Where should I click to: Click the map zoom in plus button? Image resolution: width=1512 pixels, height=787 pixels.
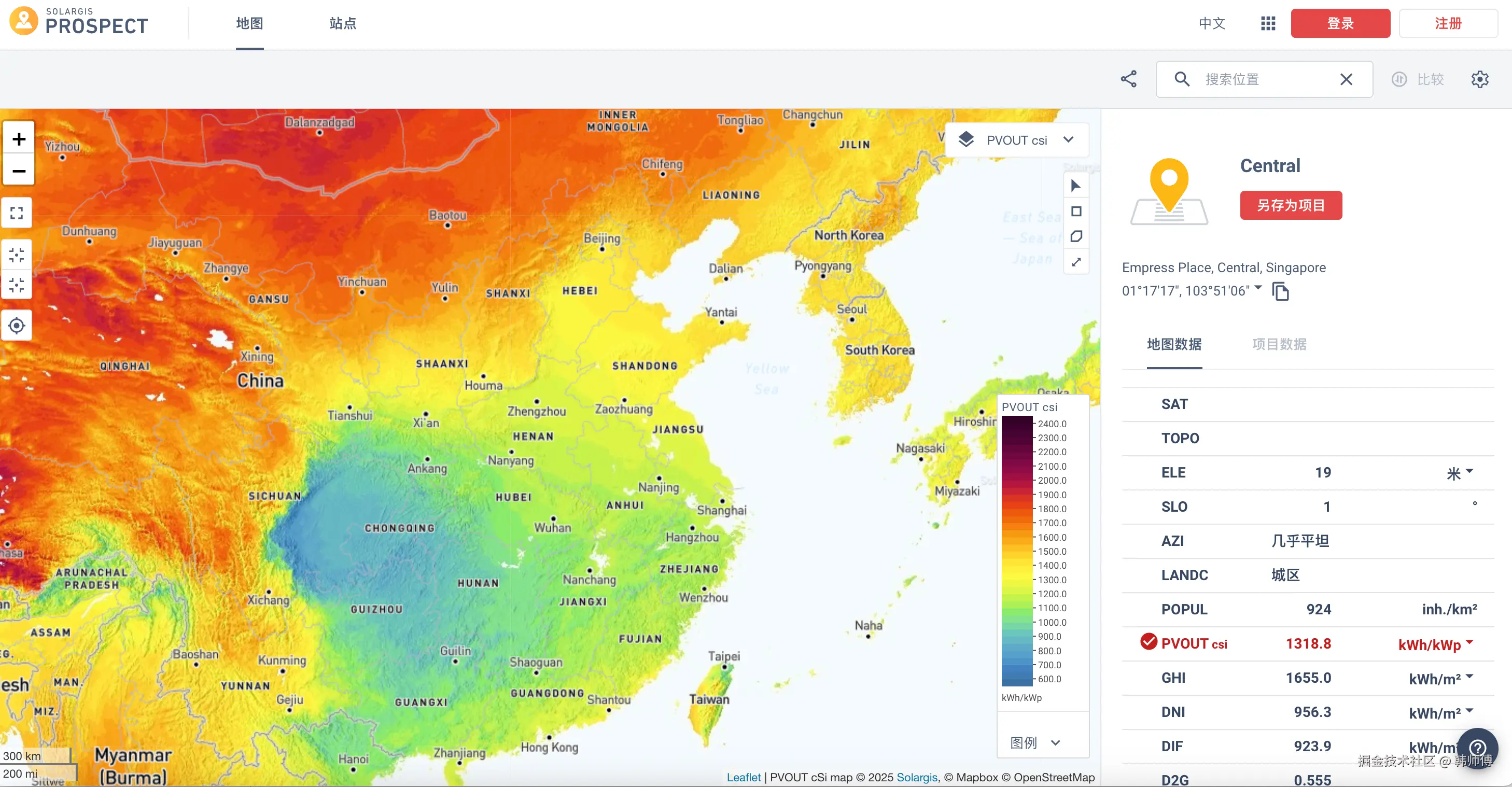click(x=19, y=139)
